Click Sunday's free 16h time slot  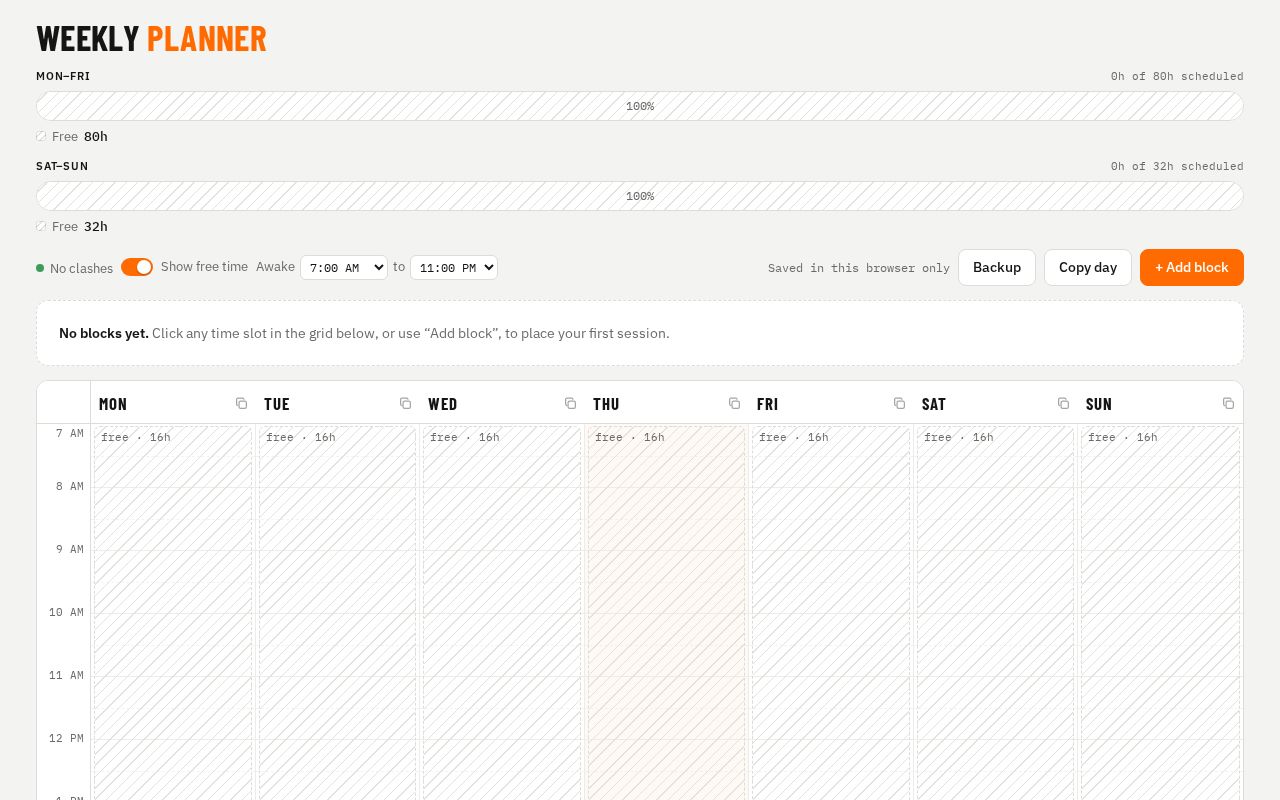click(1160, 613)
